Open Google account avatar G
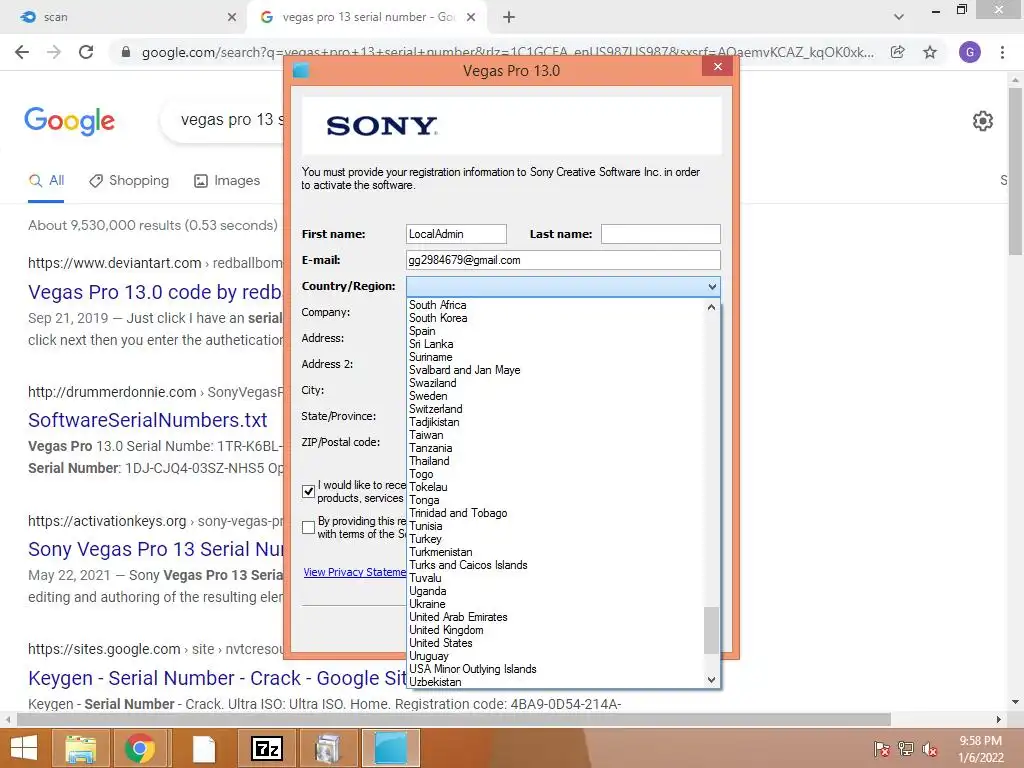The image size is (1024, 768). coord(970,52)
